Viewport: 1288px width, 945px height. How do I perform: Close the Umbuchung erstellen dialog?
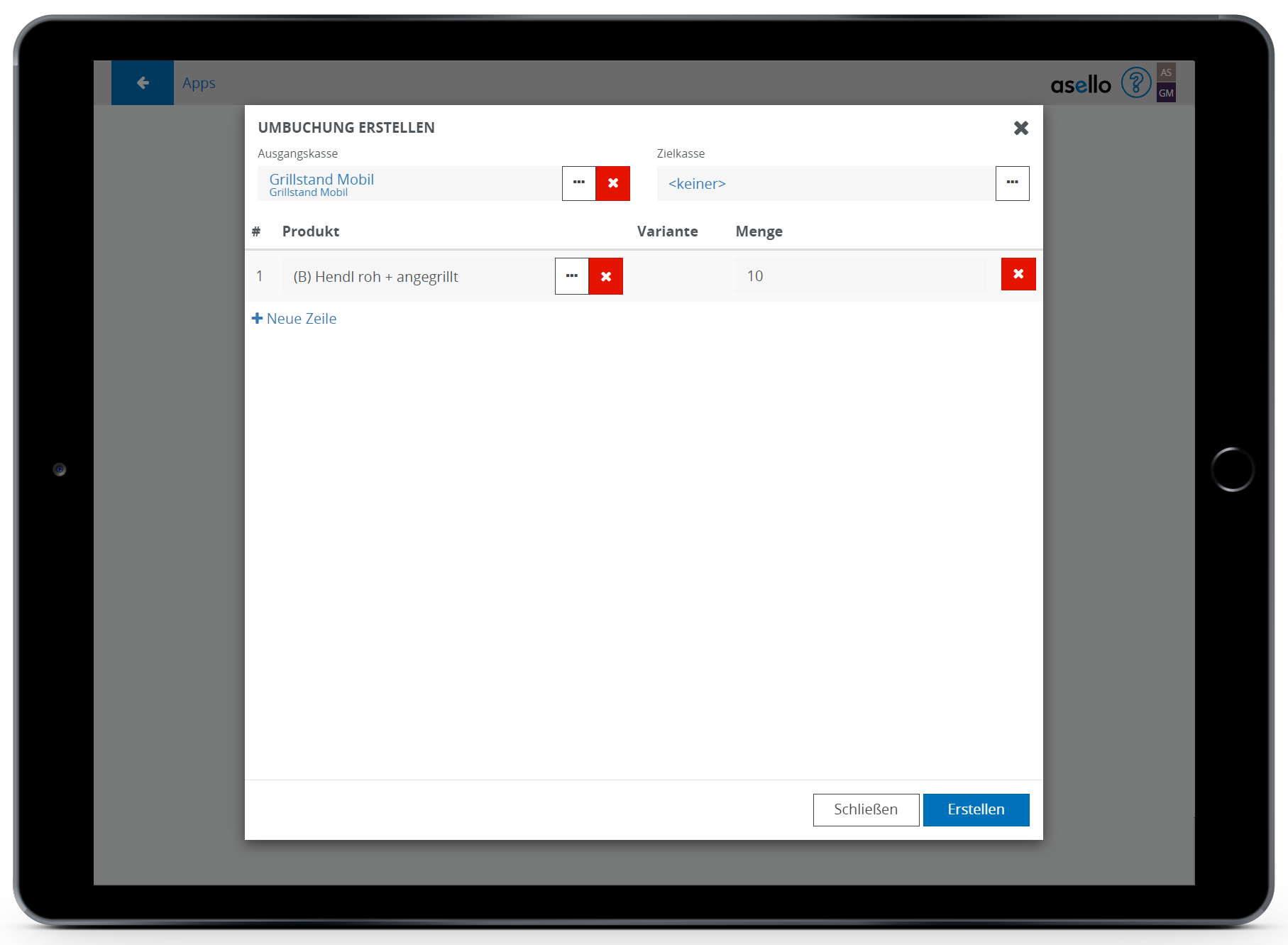[x=1020, y=128]
